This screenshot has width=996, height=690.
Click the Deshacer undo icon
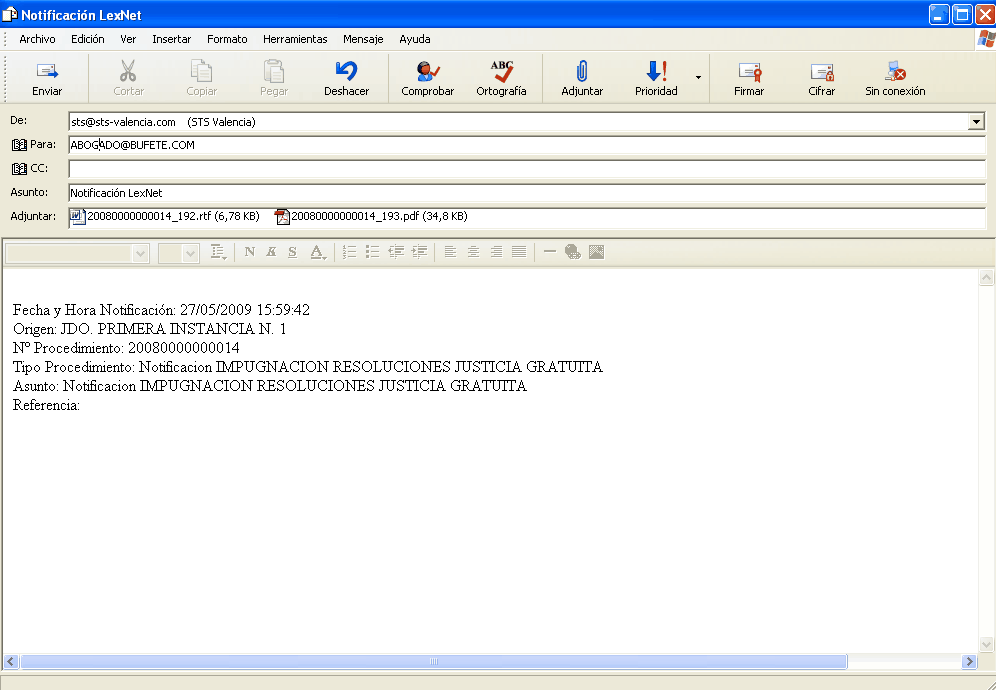[x=346, y=72]
